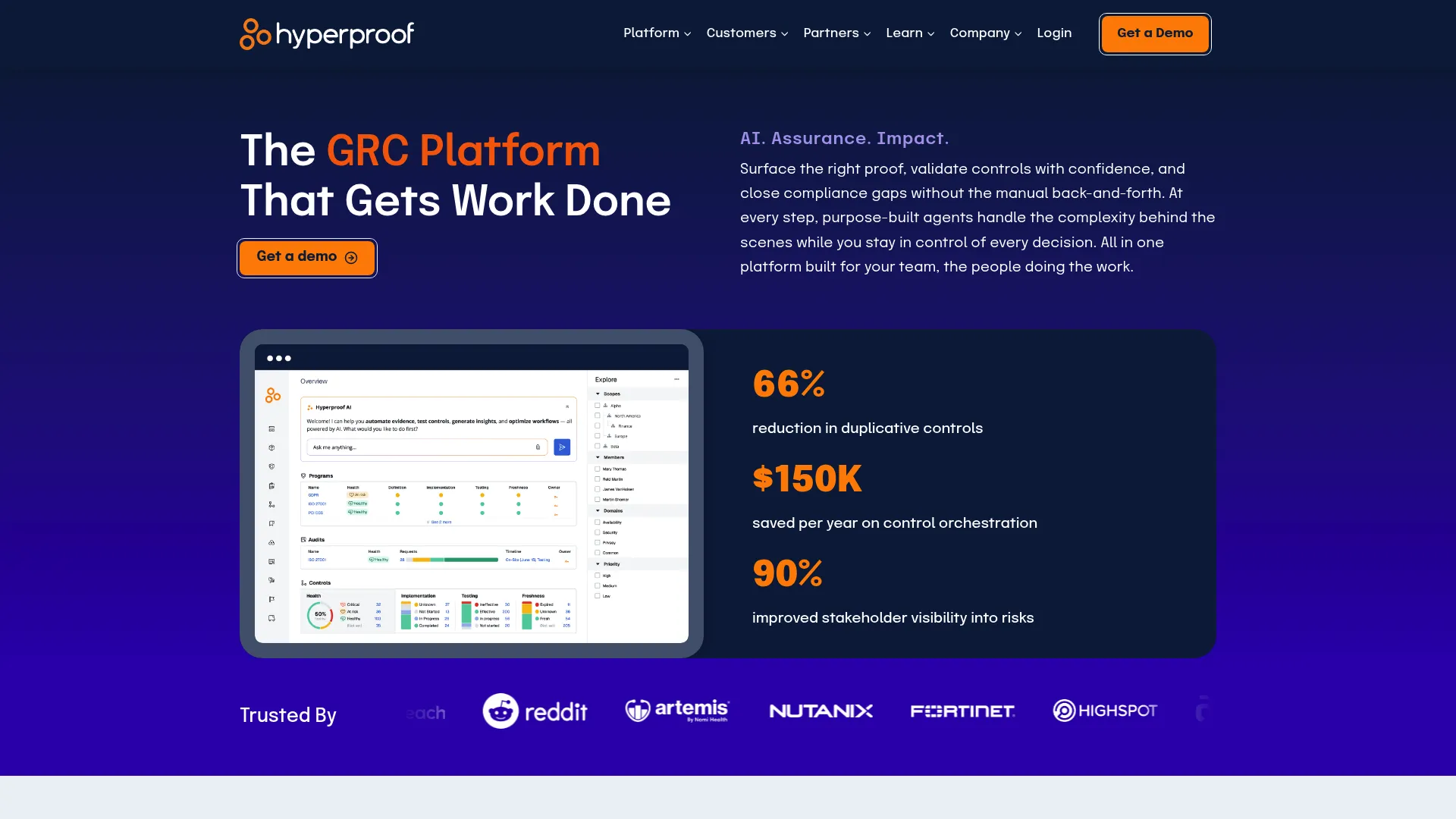The height and width of the screenshot is (819, 1456).
Task: Click the $150K statistic text
Action: click(807, 479)
